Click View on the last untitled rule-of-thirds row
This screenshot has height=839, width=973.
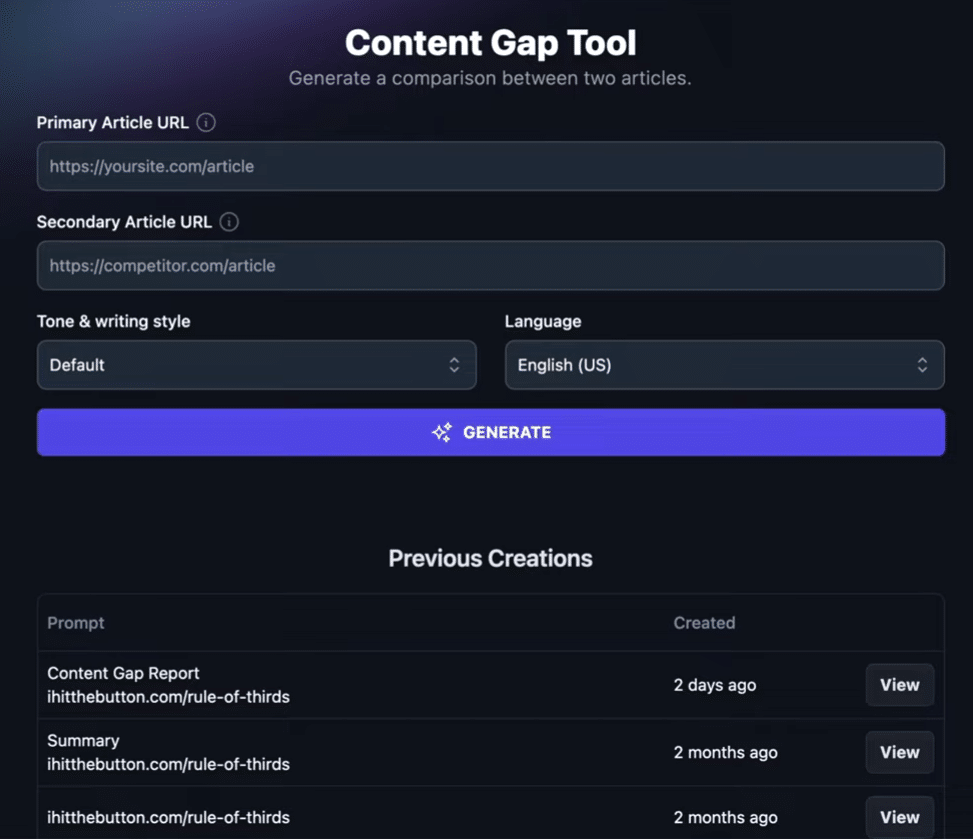click(x=899, y=817)
